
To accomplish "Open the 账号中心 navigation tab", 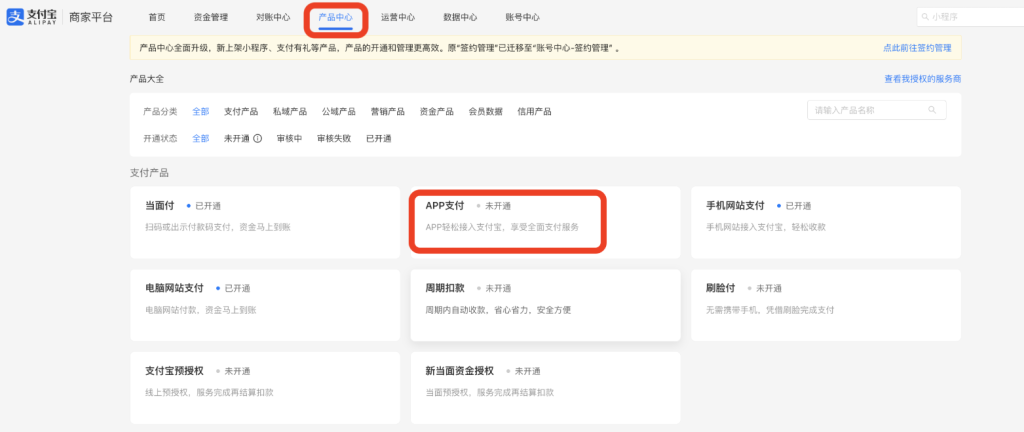I will [x=522, y=17].
